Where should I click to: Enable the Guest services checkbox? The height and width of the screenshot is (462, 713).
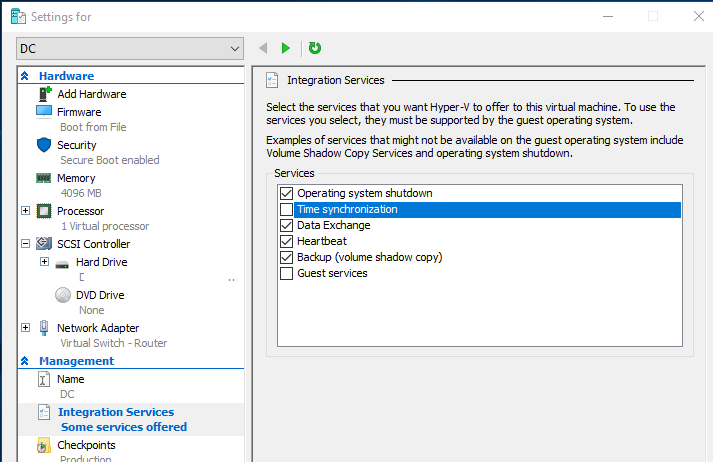pyautogui.click(x=286, y=273)
